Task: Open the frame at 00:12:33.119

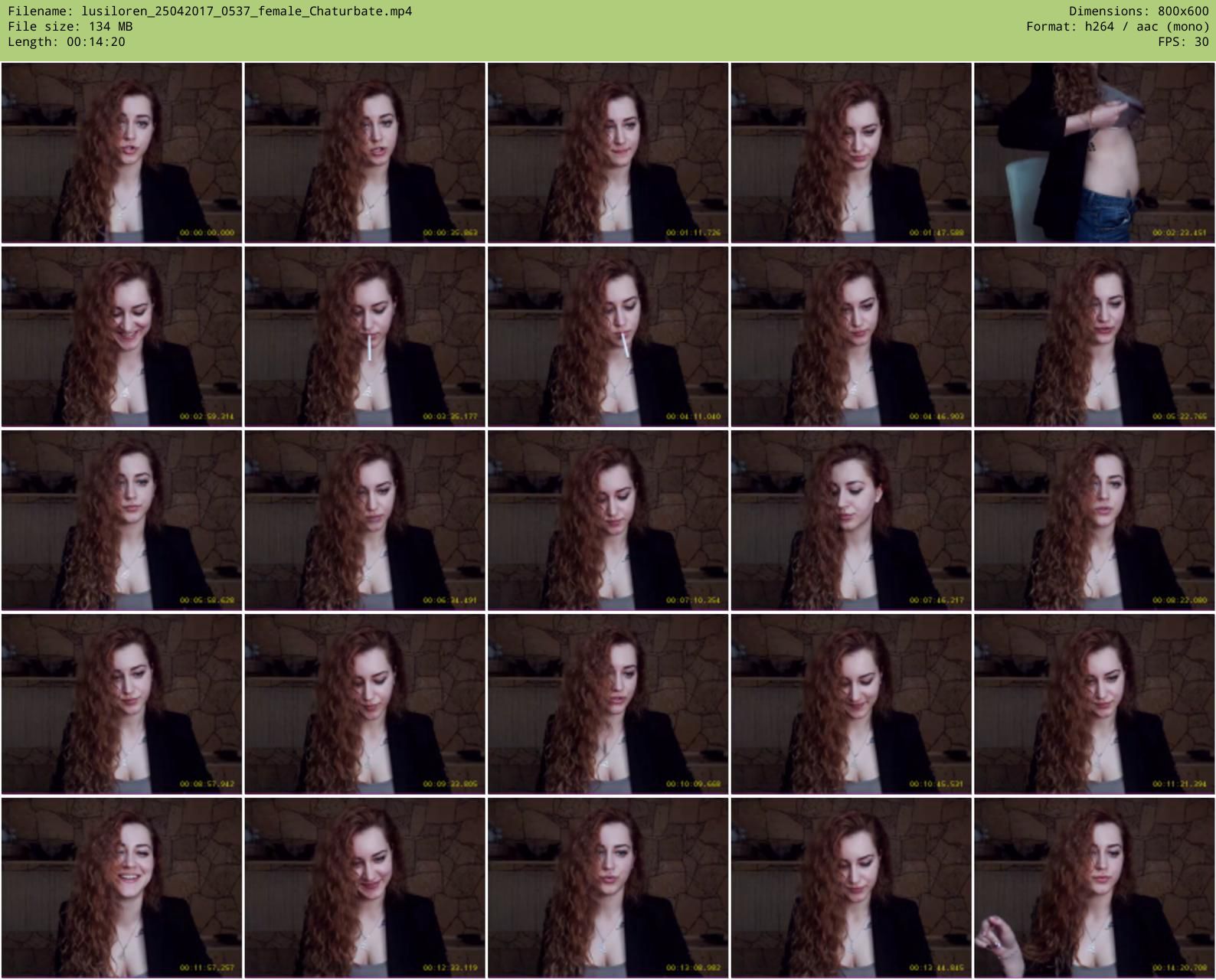Action: pyautogui.click(x=364, y=888)
